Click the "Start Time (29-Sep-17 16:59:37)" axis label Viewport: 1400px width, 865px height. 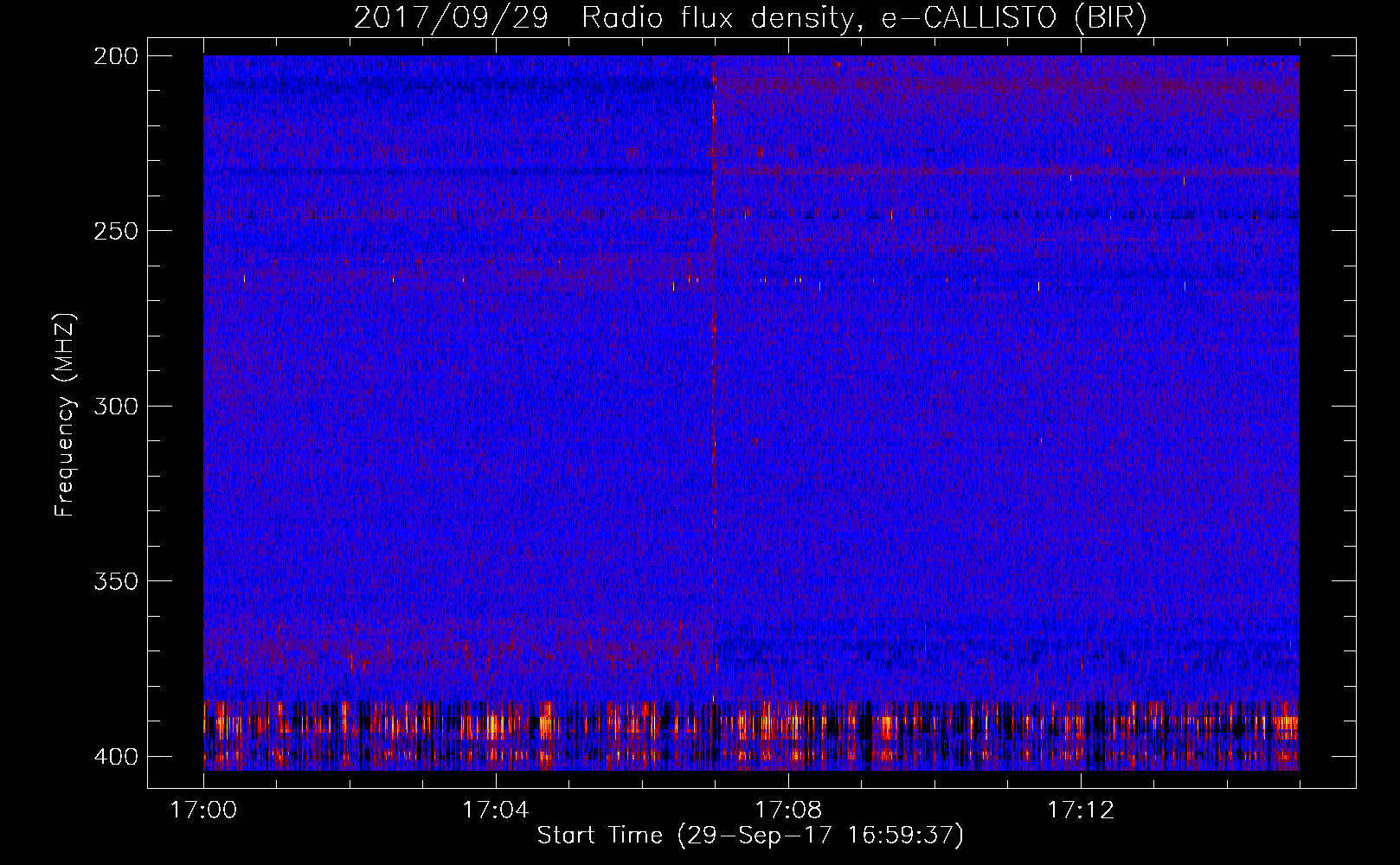click(750, 836)
